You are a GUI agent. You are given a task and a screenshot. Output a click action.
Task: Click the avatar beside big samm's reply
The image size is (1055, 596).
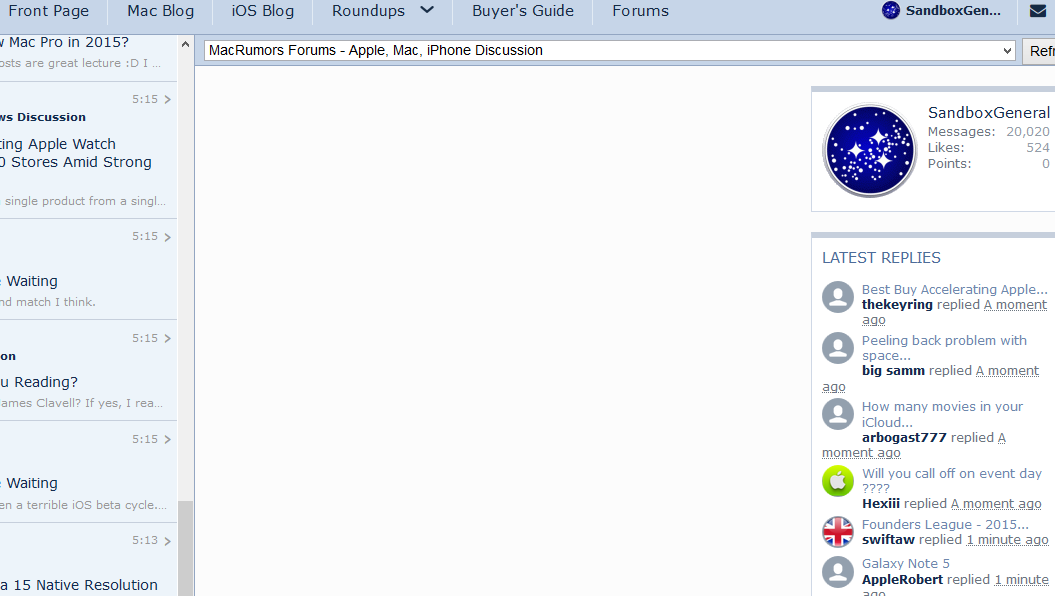click(838, 348)
